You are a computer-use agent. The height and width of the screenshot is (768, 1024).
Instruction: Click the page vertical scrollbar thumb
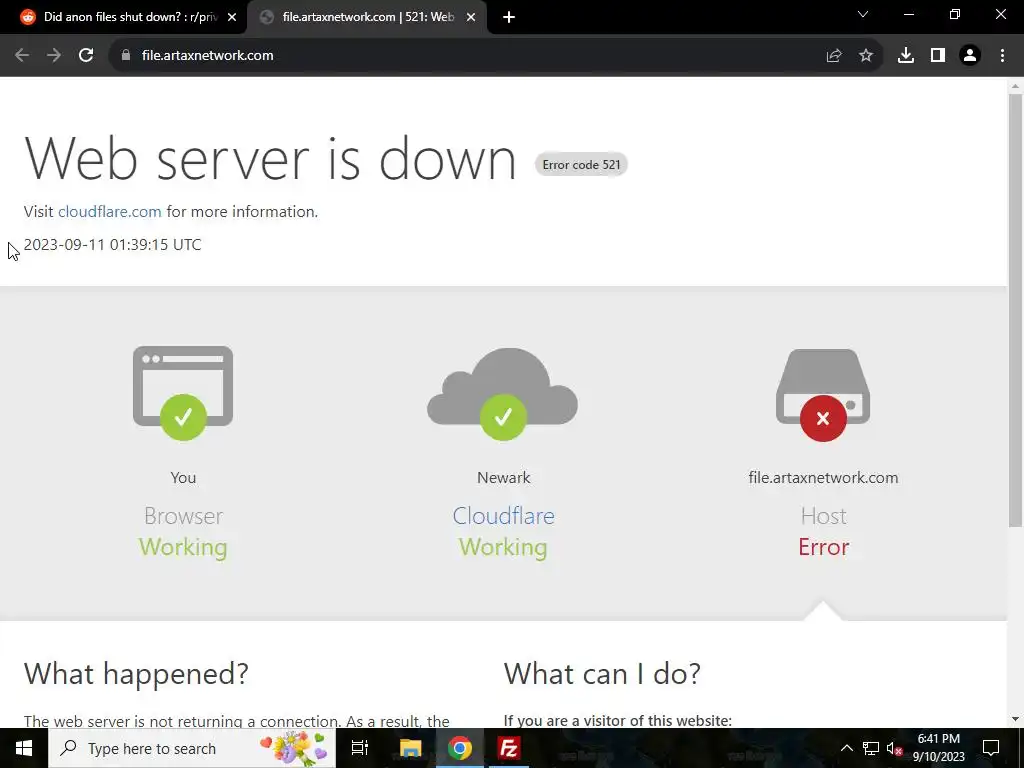click(x=1016, y=310)
